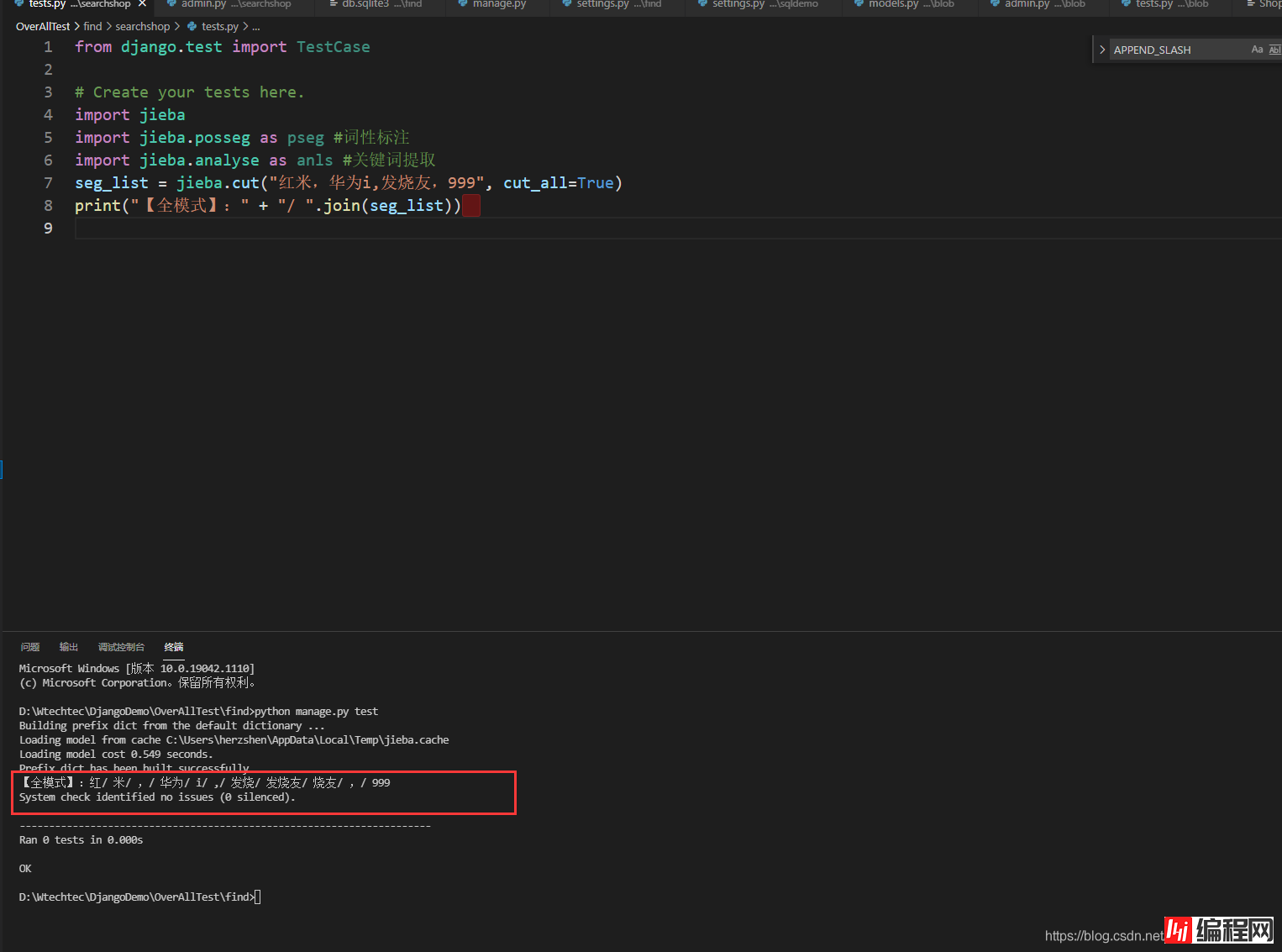Image resolution: width=1282 pixels, height=952 pixels.
Task: Open the 调试控制台 debug console tab
Action: pos(121,647)
